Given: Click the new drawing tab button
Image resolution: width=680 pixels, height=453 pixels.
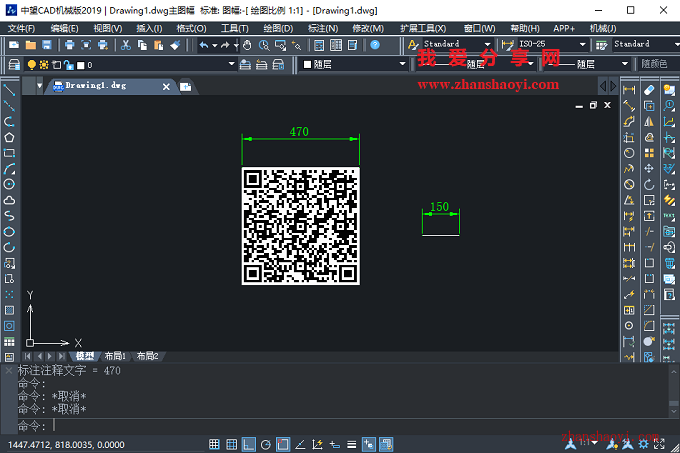Looking at the screenshot, I should tap(186, 87).
